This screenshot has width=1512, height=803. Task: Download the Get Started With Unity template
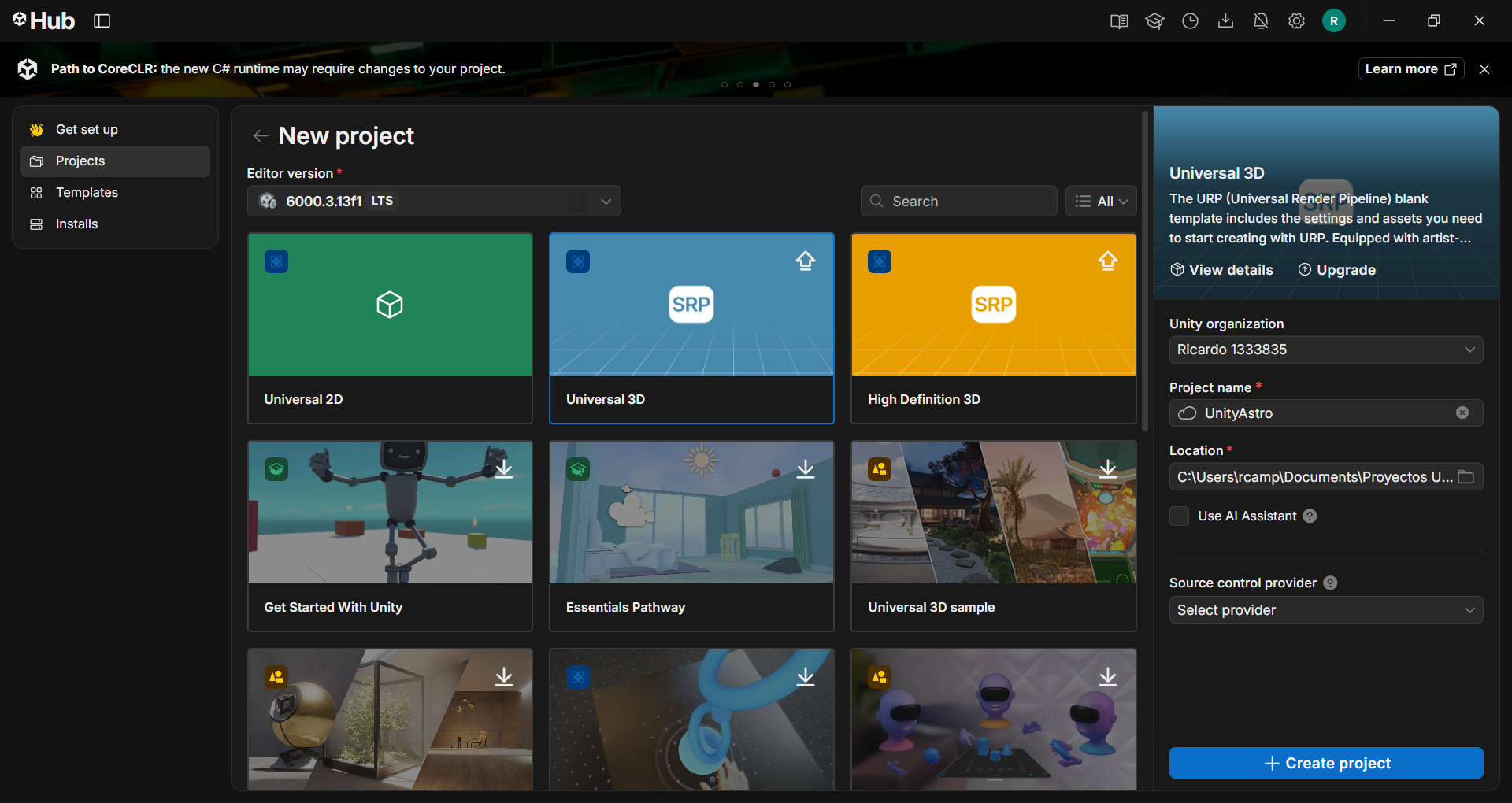click(504, 468)
